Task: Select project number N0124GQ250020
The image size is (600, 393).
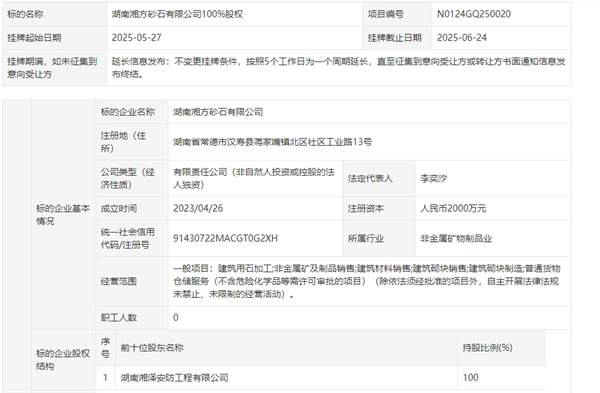Action: coord(474,14)
